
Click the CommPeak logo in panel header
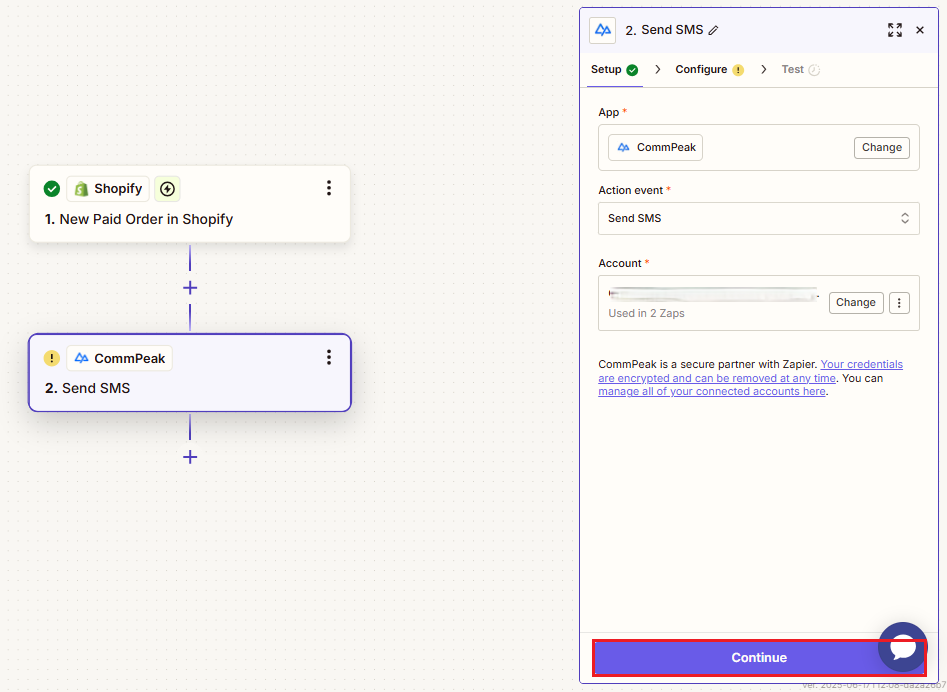602,30
